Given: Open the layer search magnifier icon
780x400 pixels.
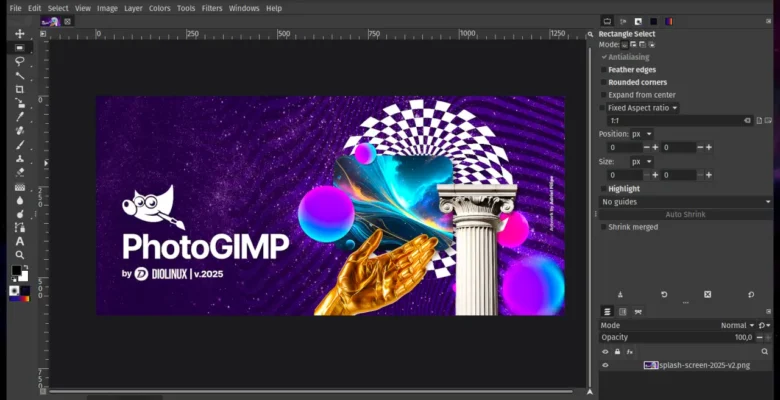Looking at the screenshot, I should (x=765, y=352).
